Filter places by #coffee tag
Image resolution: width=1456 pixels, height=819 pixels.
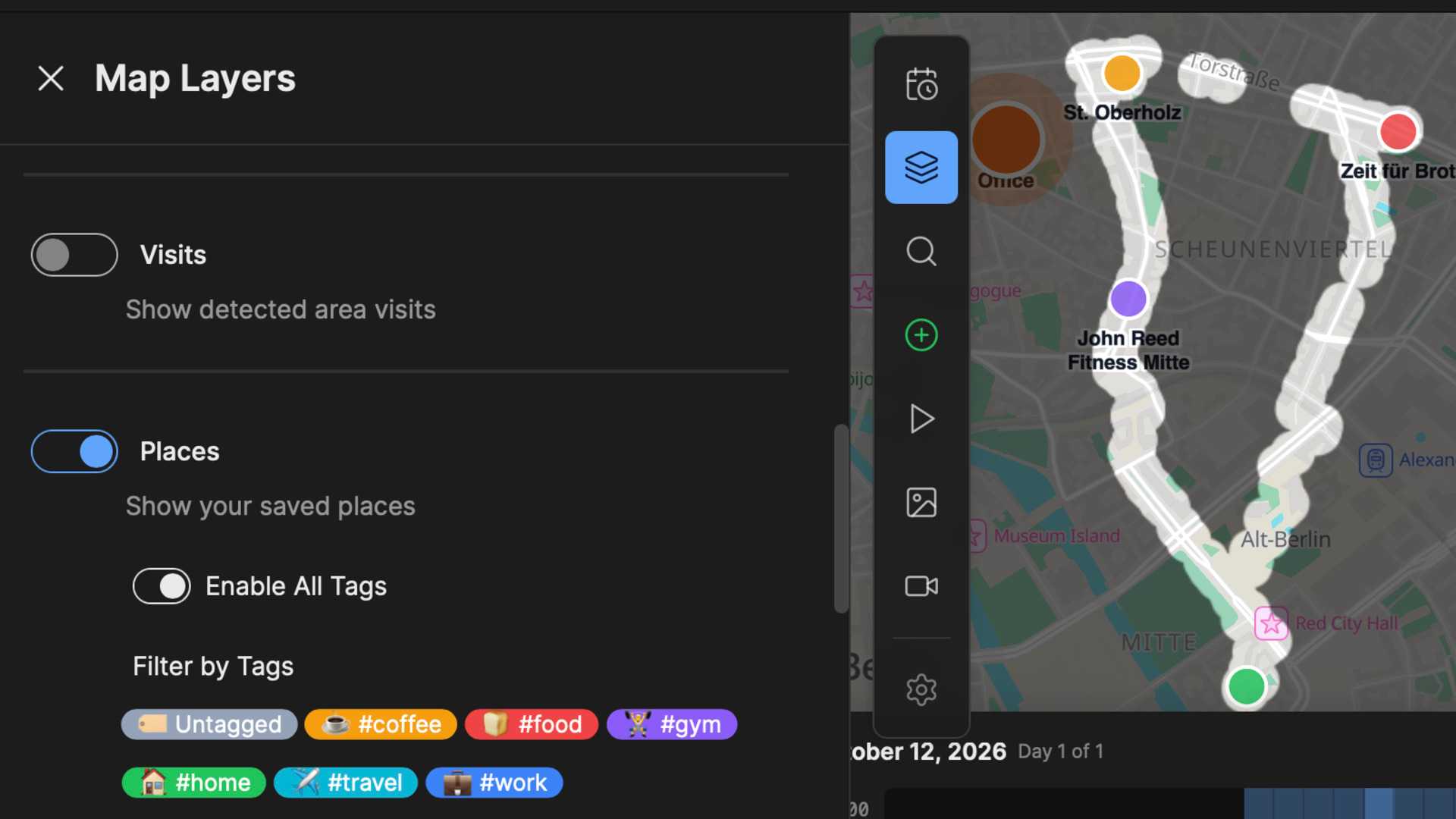(381, 724)
